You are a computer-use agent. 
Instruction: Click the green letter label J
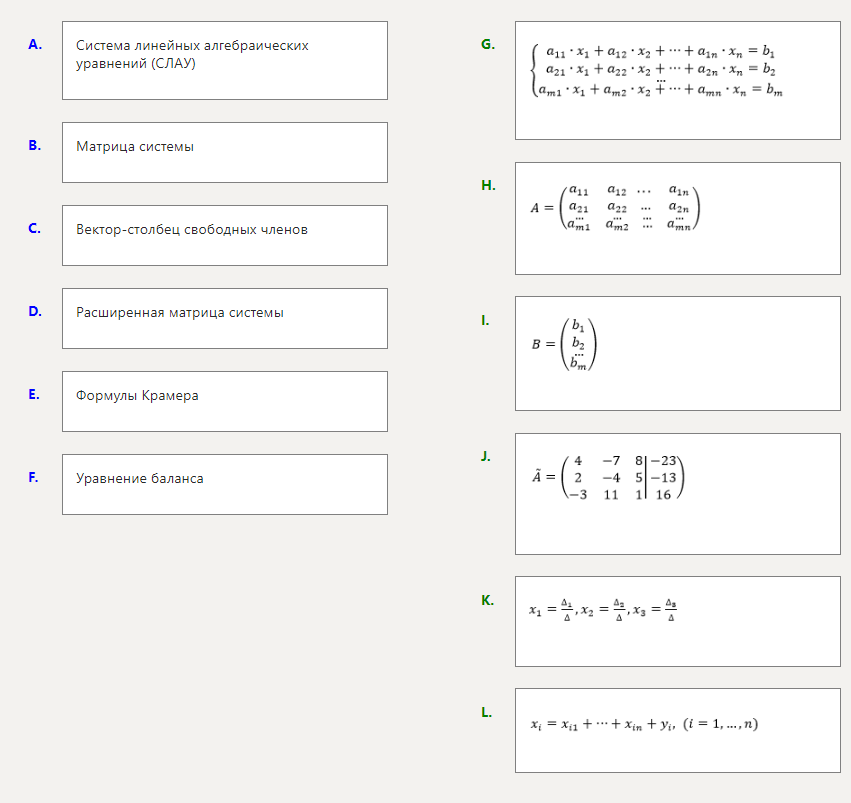point(486,456)
